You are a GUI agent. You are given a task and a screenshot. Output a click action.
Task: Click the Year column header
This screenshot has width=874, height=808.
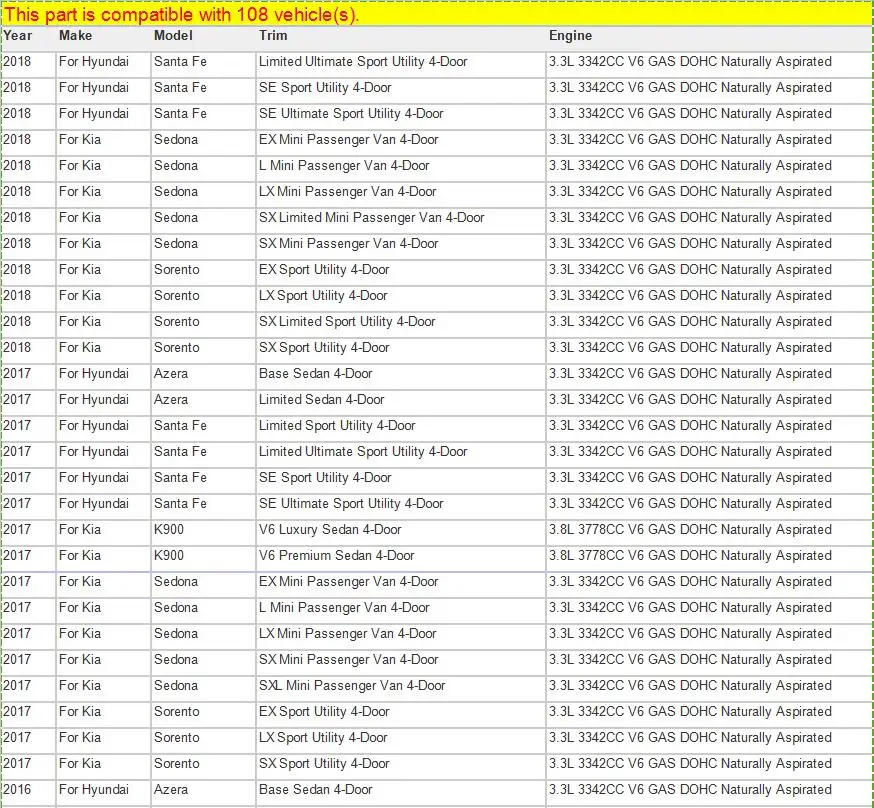17,36
